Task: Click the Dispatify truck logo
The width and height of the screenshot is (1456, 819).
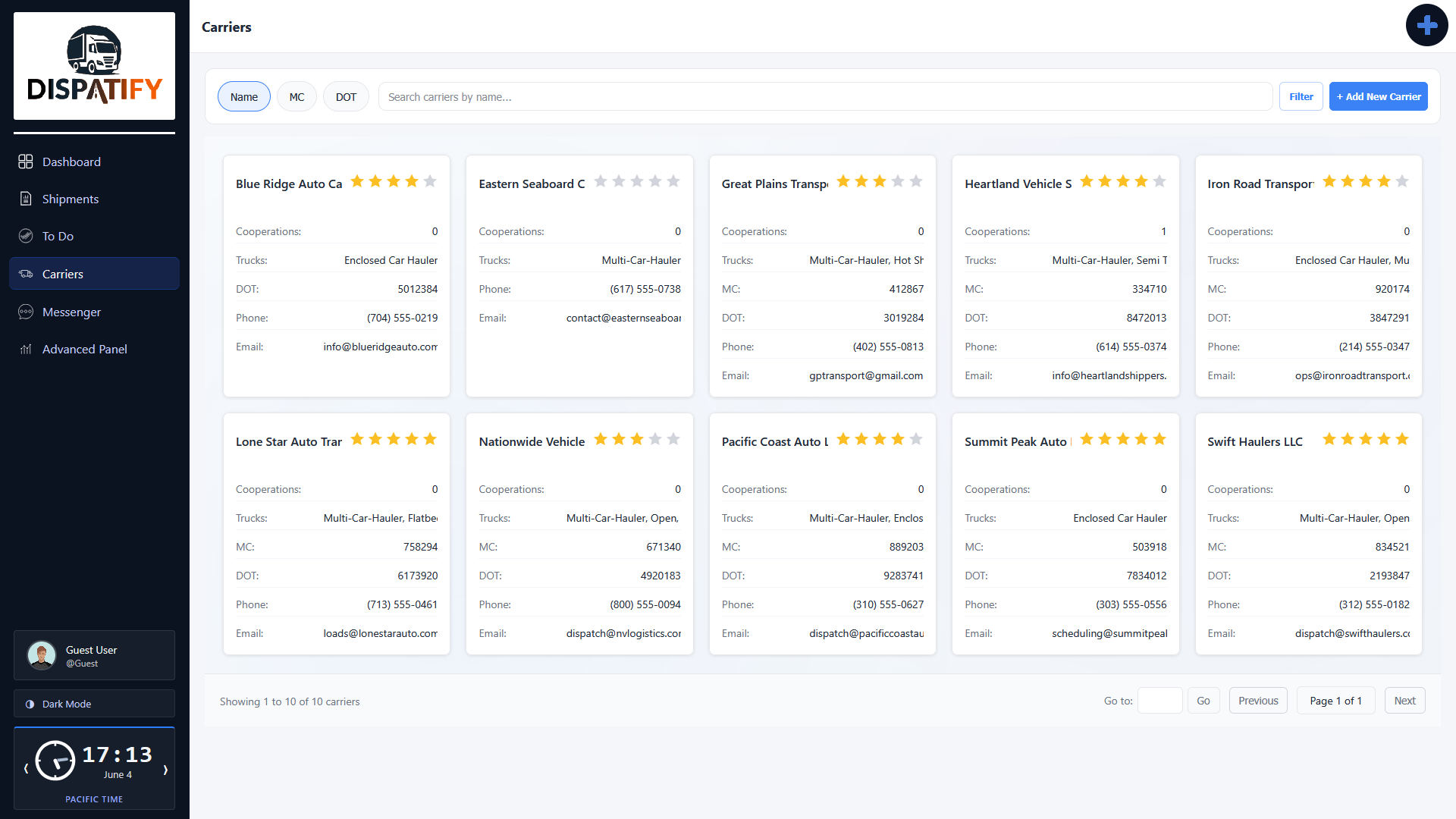Action: tap(94, 66)
